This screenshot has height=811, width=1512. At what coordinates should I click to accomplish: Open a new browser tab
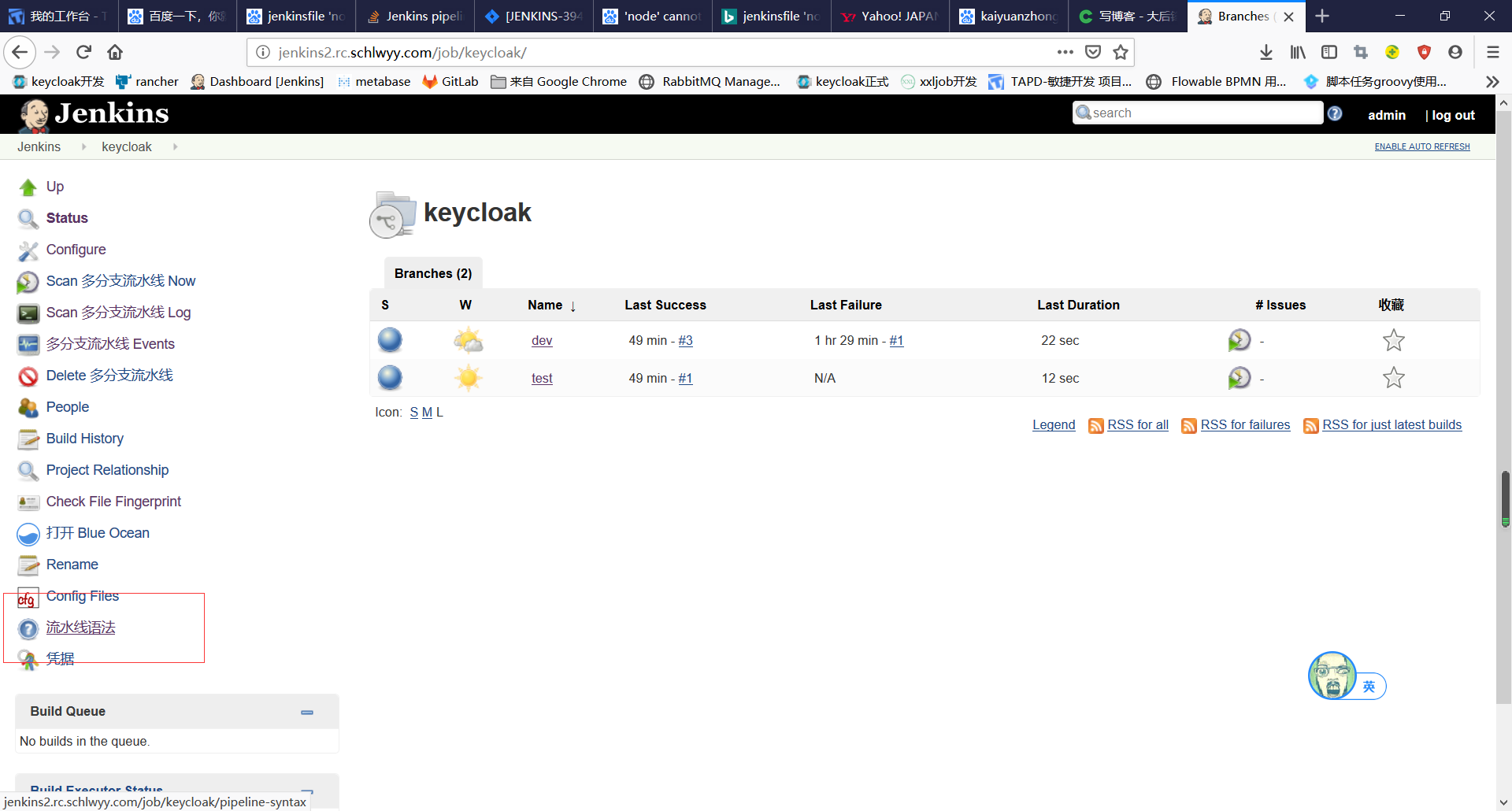click(x=1322, y=16)
